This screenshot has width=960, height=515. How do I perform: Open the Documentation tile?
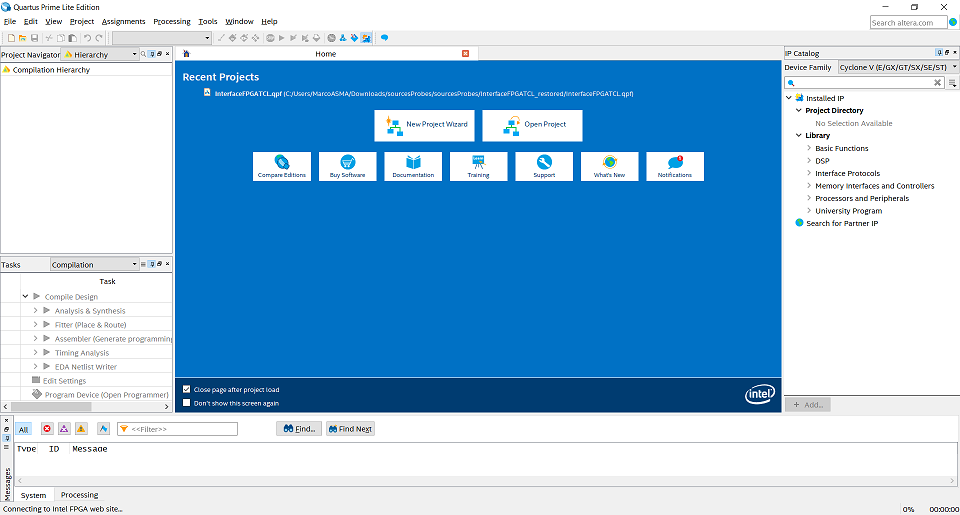(413, 166)
